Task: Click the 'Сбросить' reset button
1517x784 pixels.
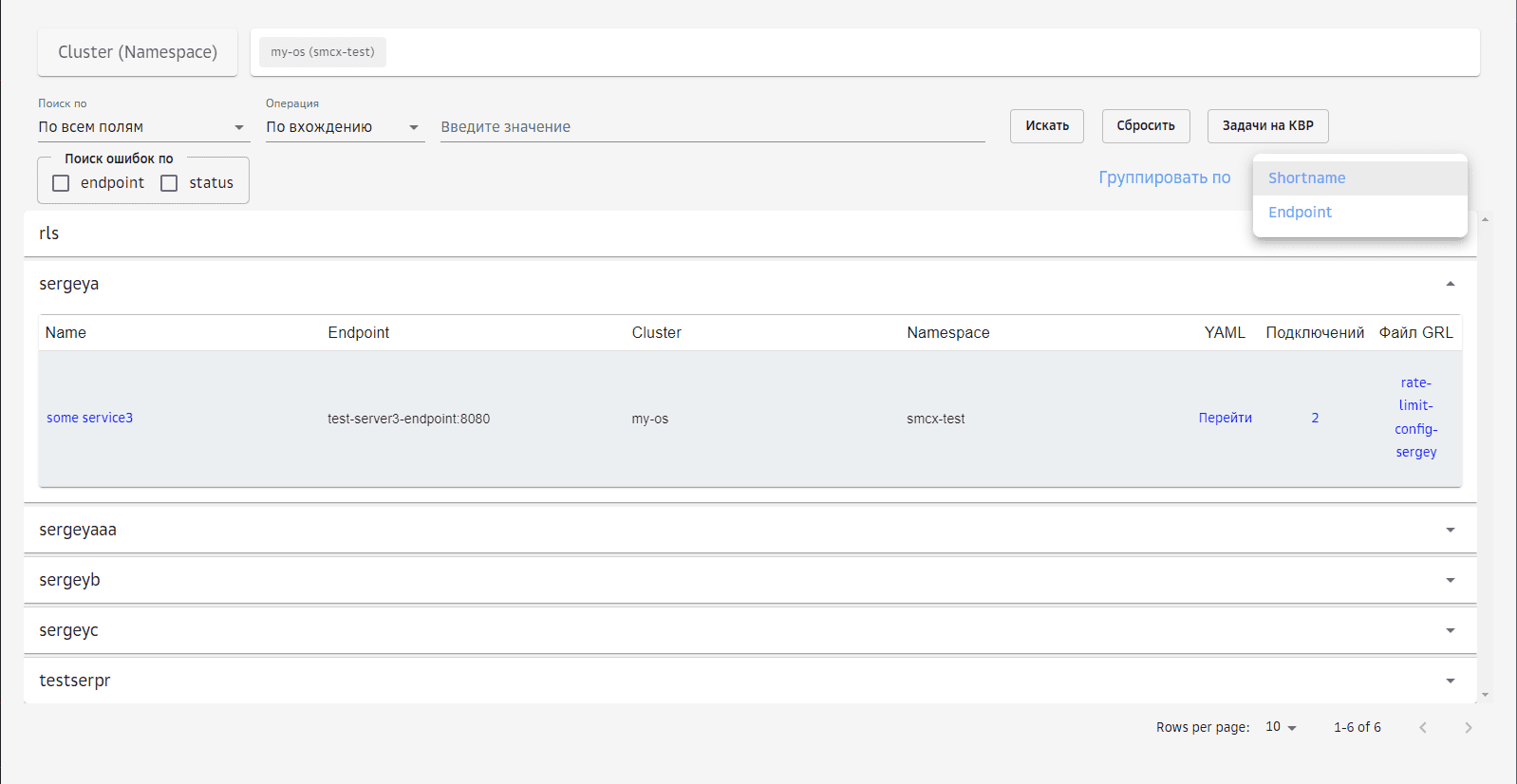Action: pos(1145,126)
